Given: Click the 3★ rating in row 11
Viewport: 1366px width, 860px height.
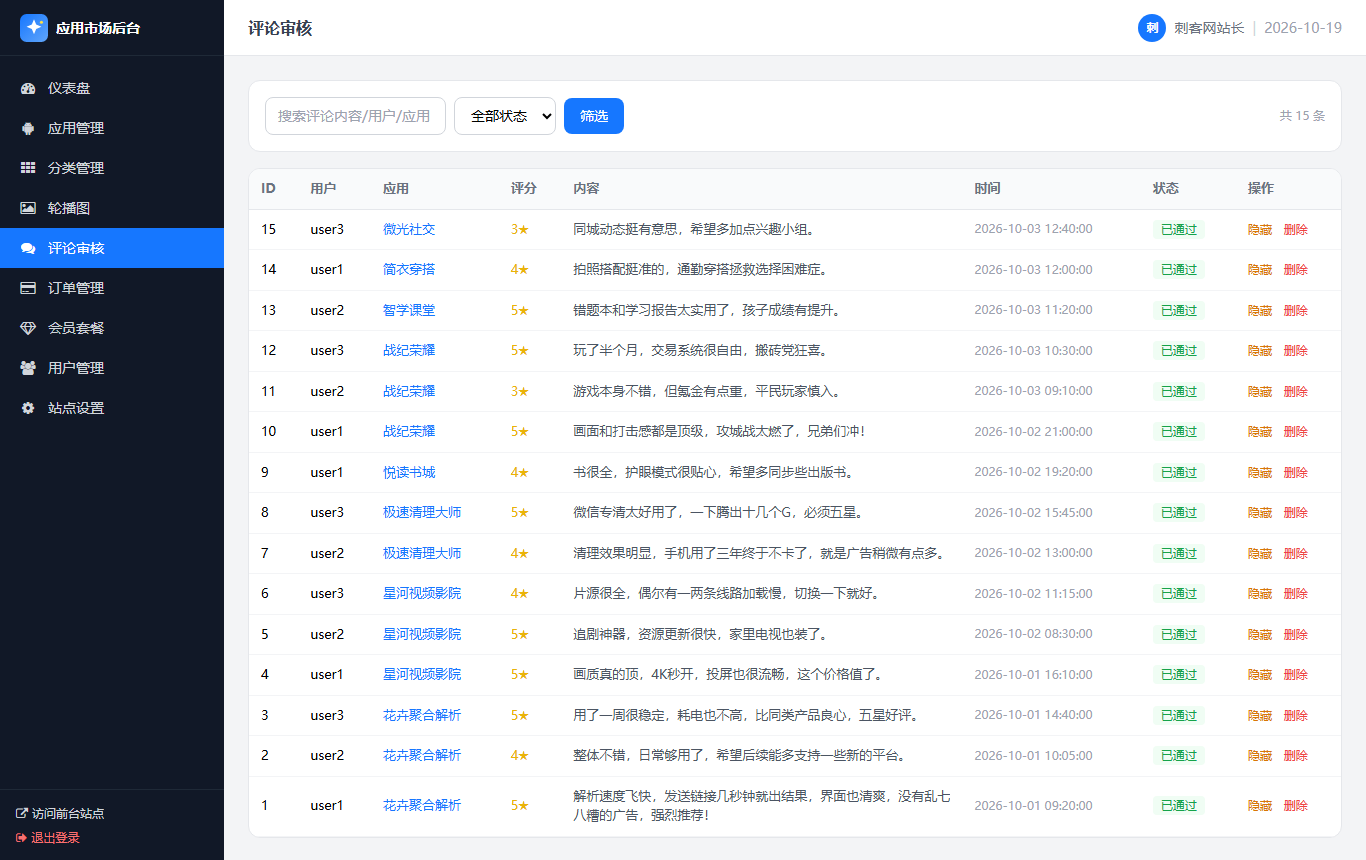Looking at the screenshot, I should pyautogui.click(x=520, y=391).
